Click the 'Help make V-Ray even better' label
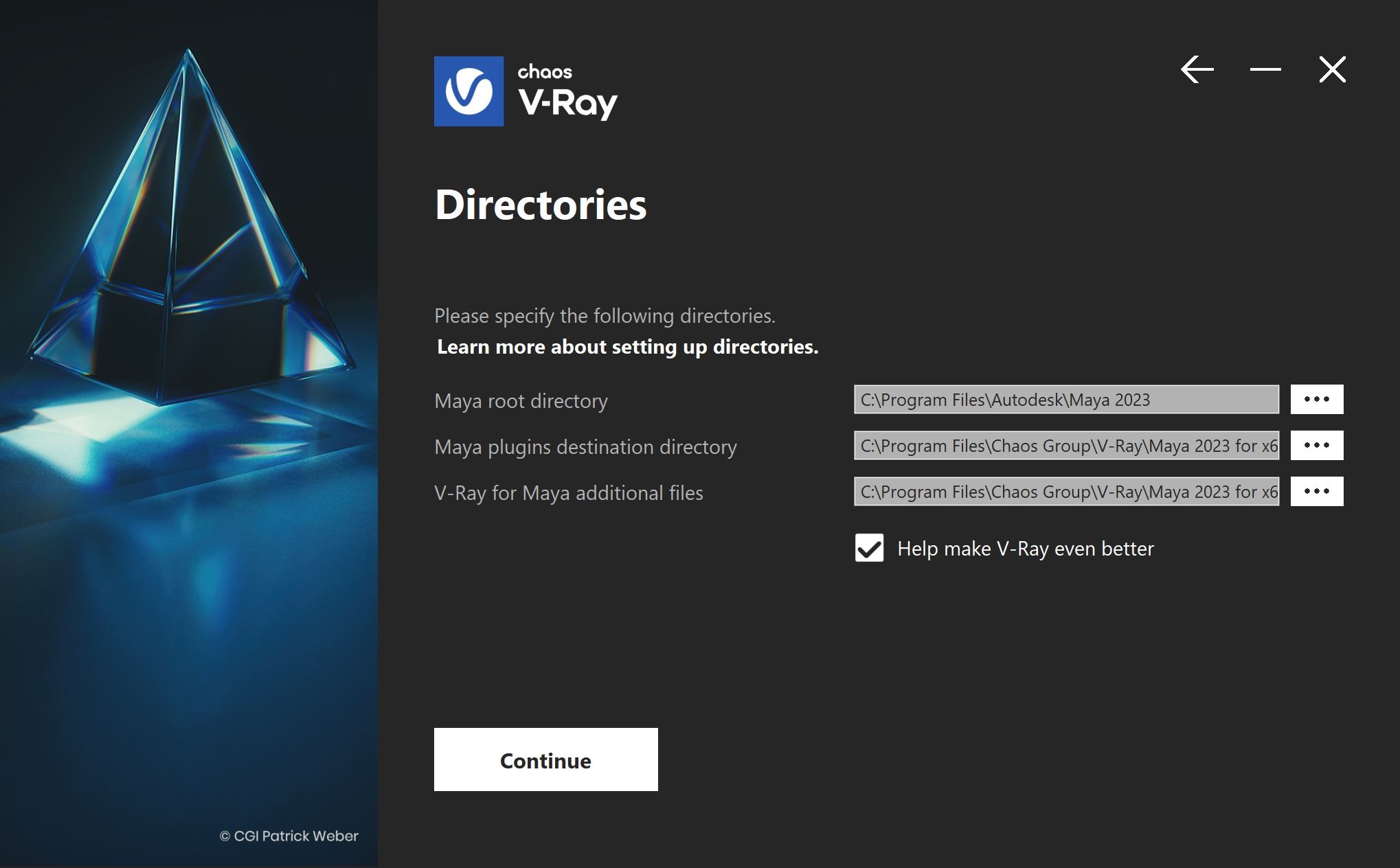The image size is (1400, 868). click(x=1026, y=549)
